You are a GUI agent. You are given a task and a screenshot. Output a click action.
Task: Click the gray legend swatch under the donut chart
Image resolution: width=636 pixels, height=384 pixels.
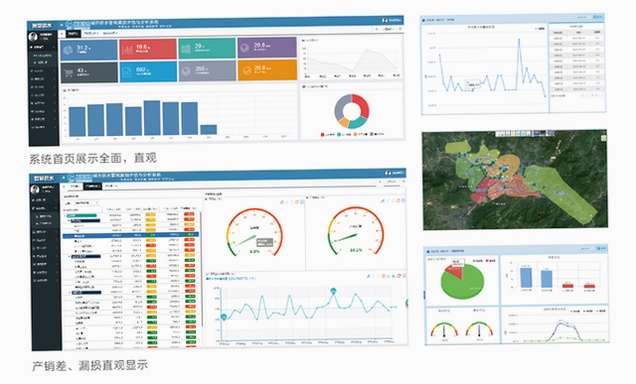pos(372,134)
